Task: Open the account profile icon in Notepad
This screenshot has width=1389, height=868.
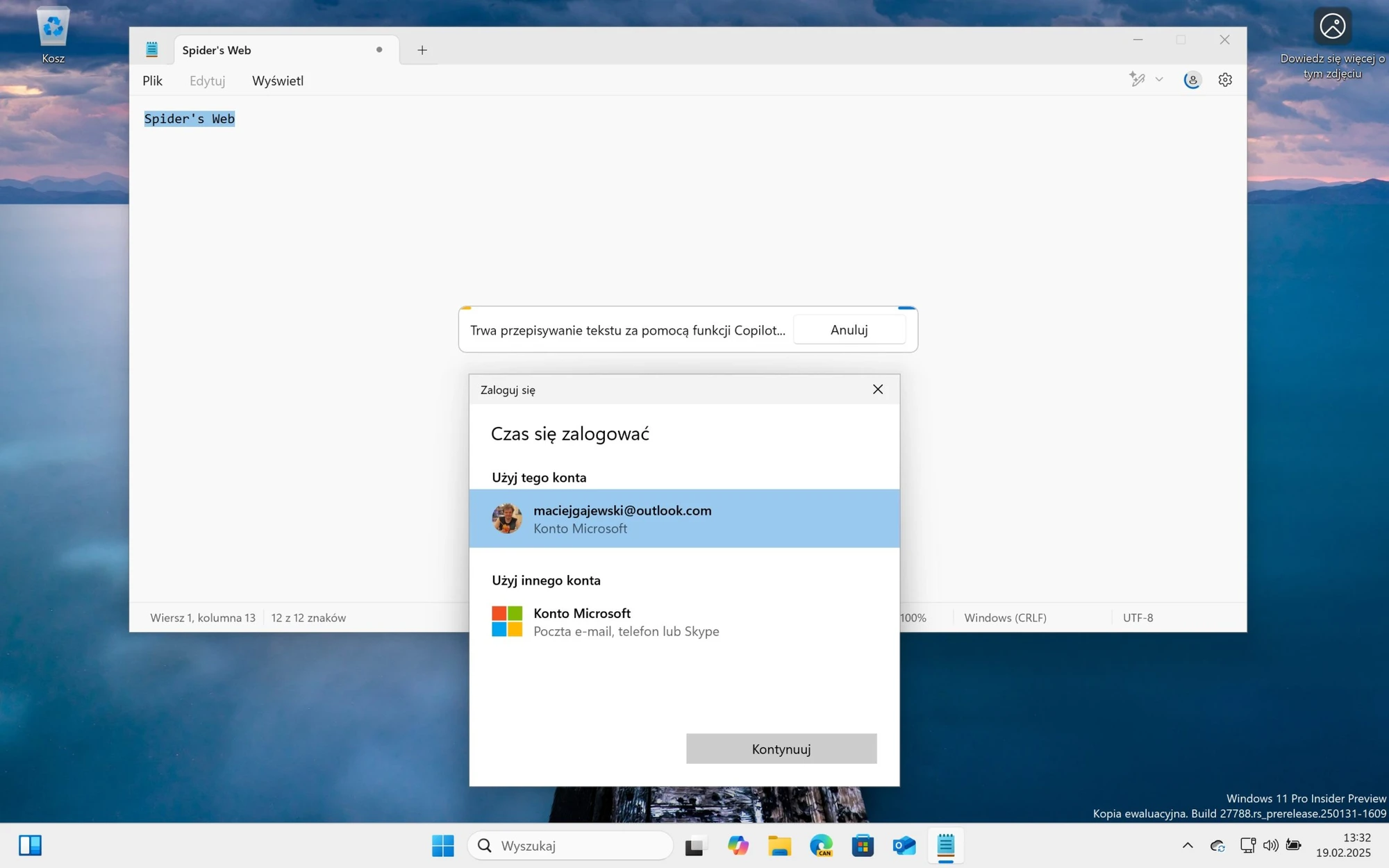Action: 1192,80
